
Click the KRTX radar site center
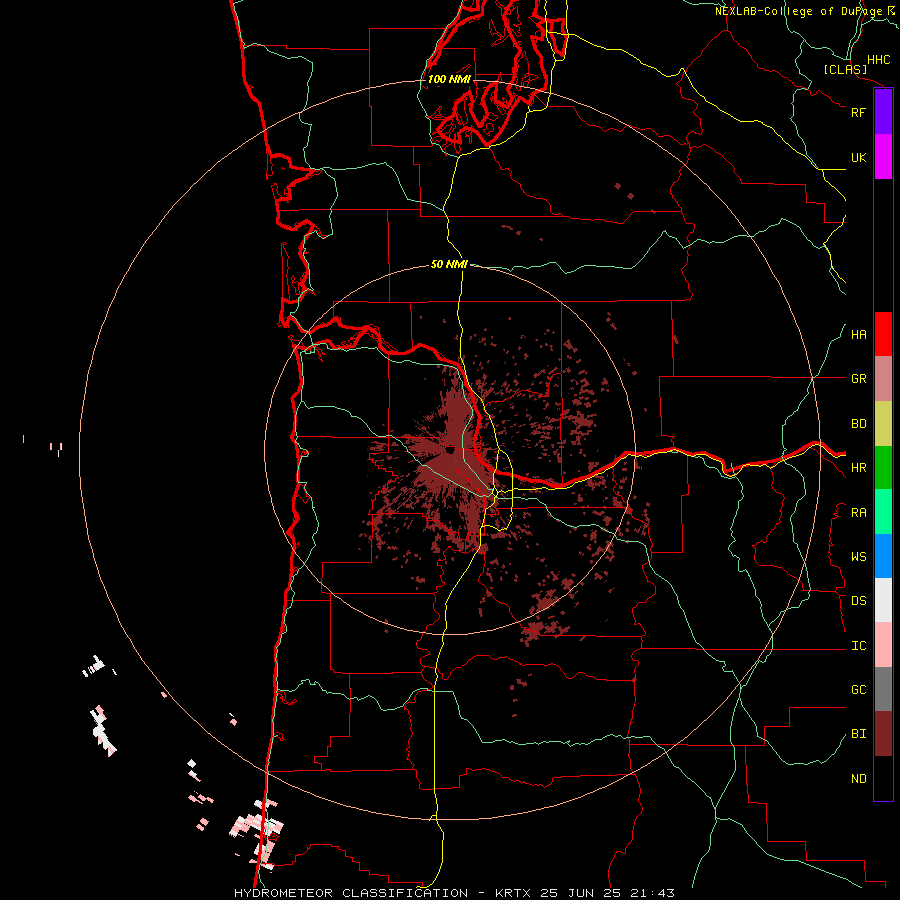[449, 451]
